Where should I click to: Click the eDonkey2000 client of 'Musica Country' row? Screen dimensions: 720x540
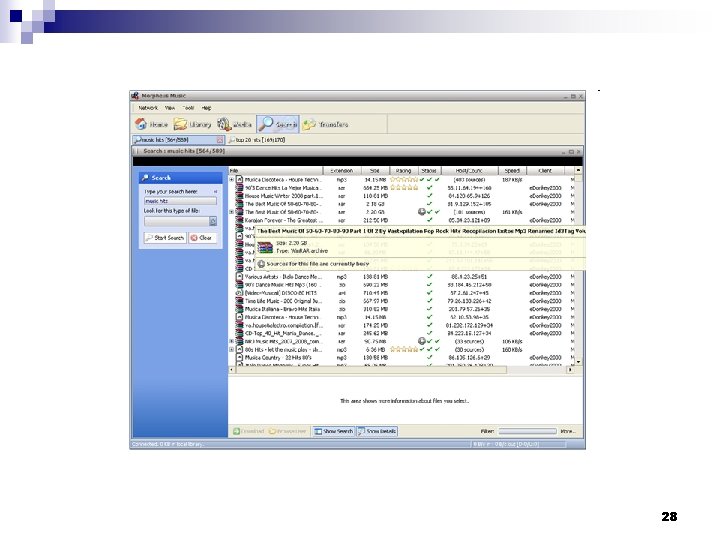click(545, 357)
